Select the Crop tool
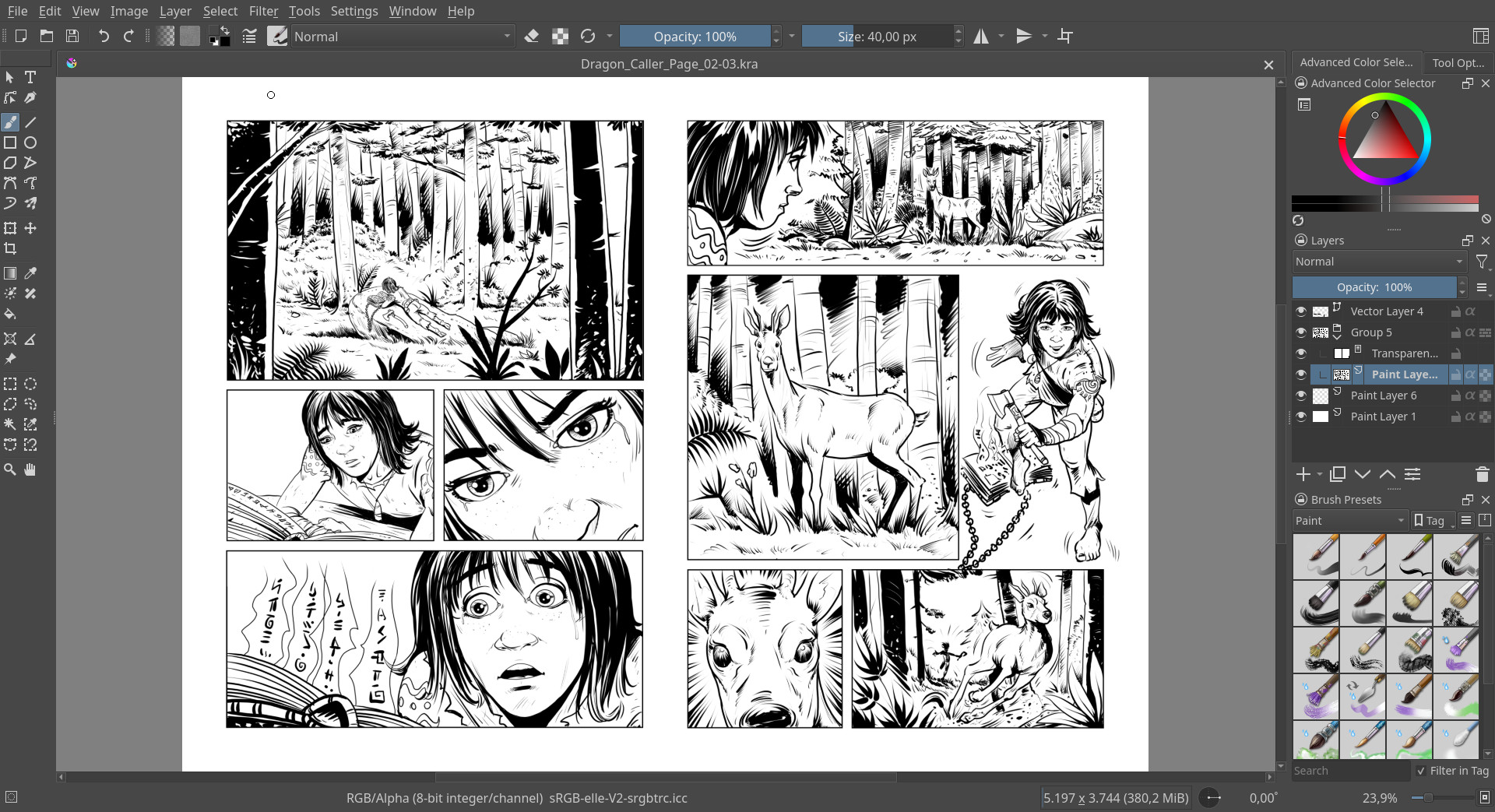1495x812 pixels. 10,248
